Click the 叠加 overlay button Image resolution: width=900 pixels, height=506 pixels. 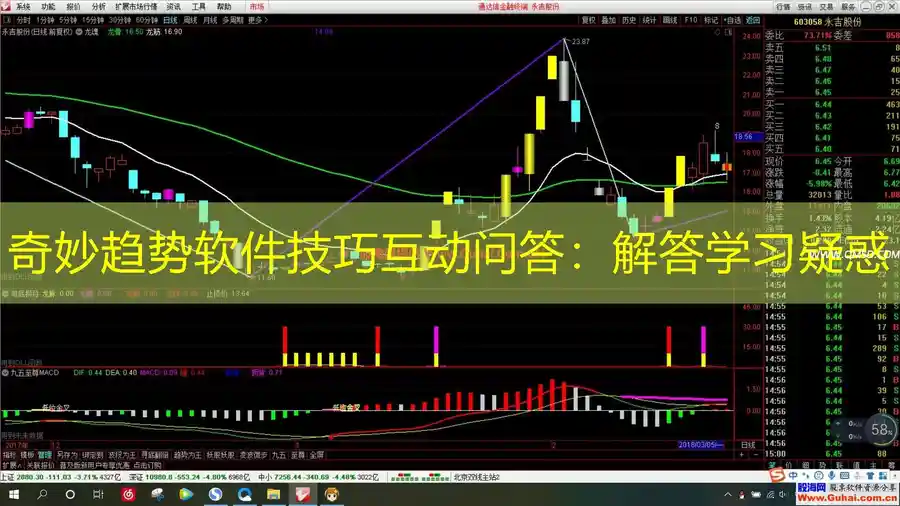[608, 20]
